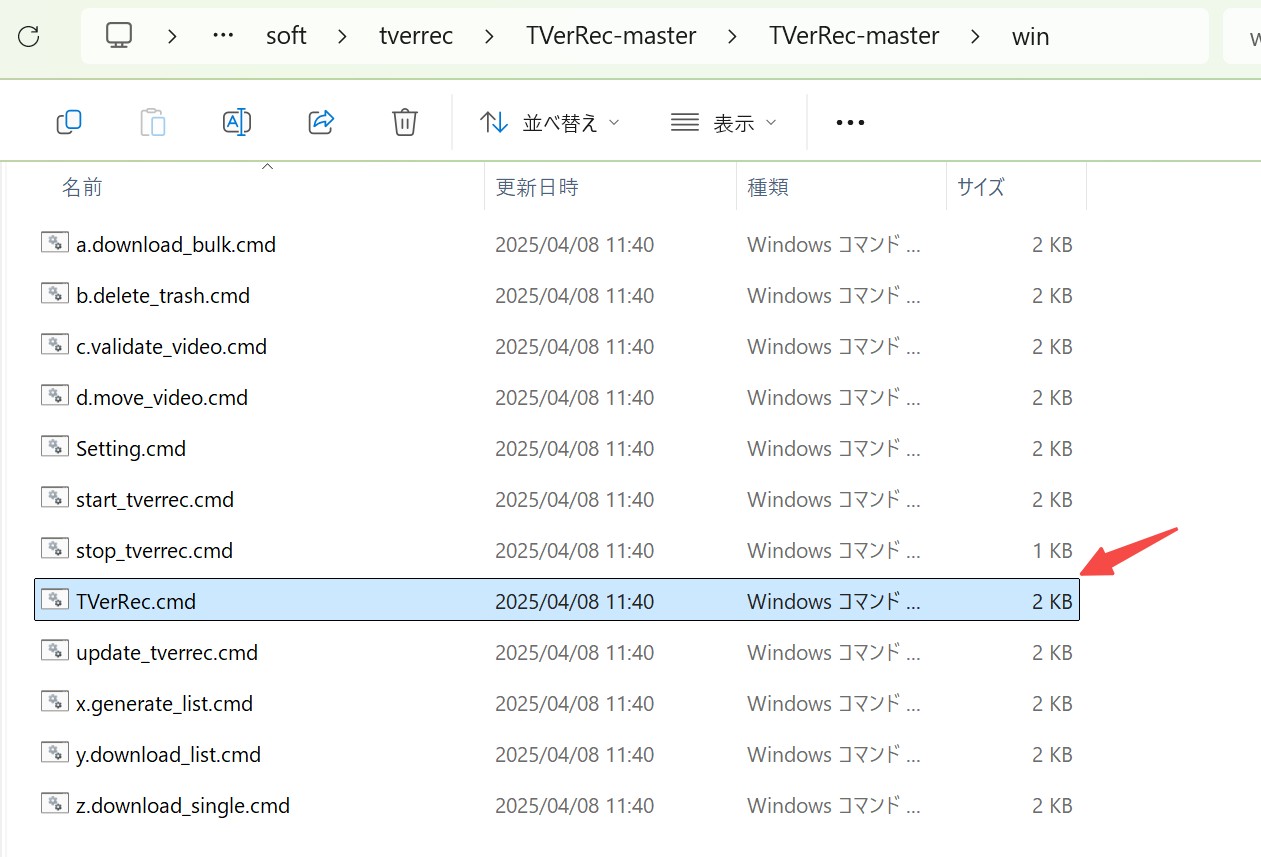This screenshot has width=1261, height=857.
Task: Click the a.download_bulk.cmd file icon
Action: tap(55, 243)
